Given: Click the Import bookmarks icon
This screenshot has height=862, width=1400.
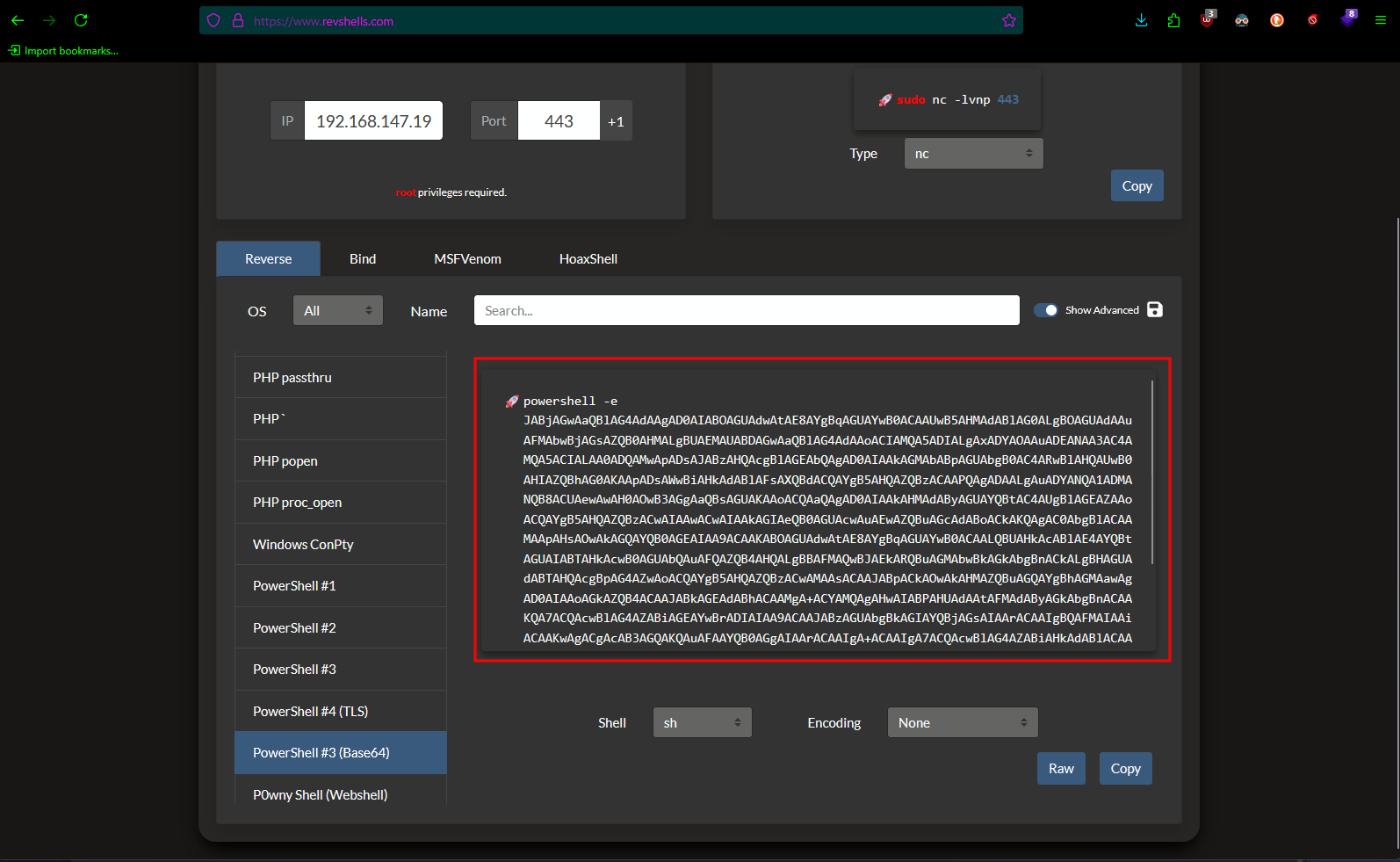Looking at the screenshot, I should (14, 51).
